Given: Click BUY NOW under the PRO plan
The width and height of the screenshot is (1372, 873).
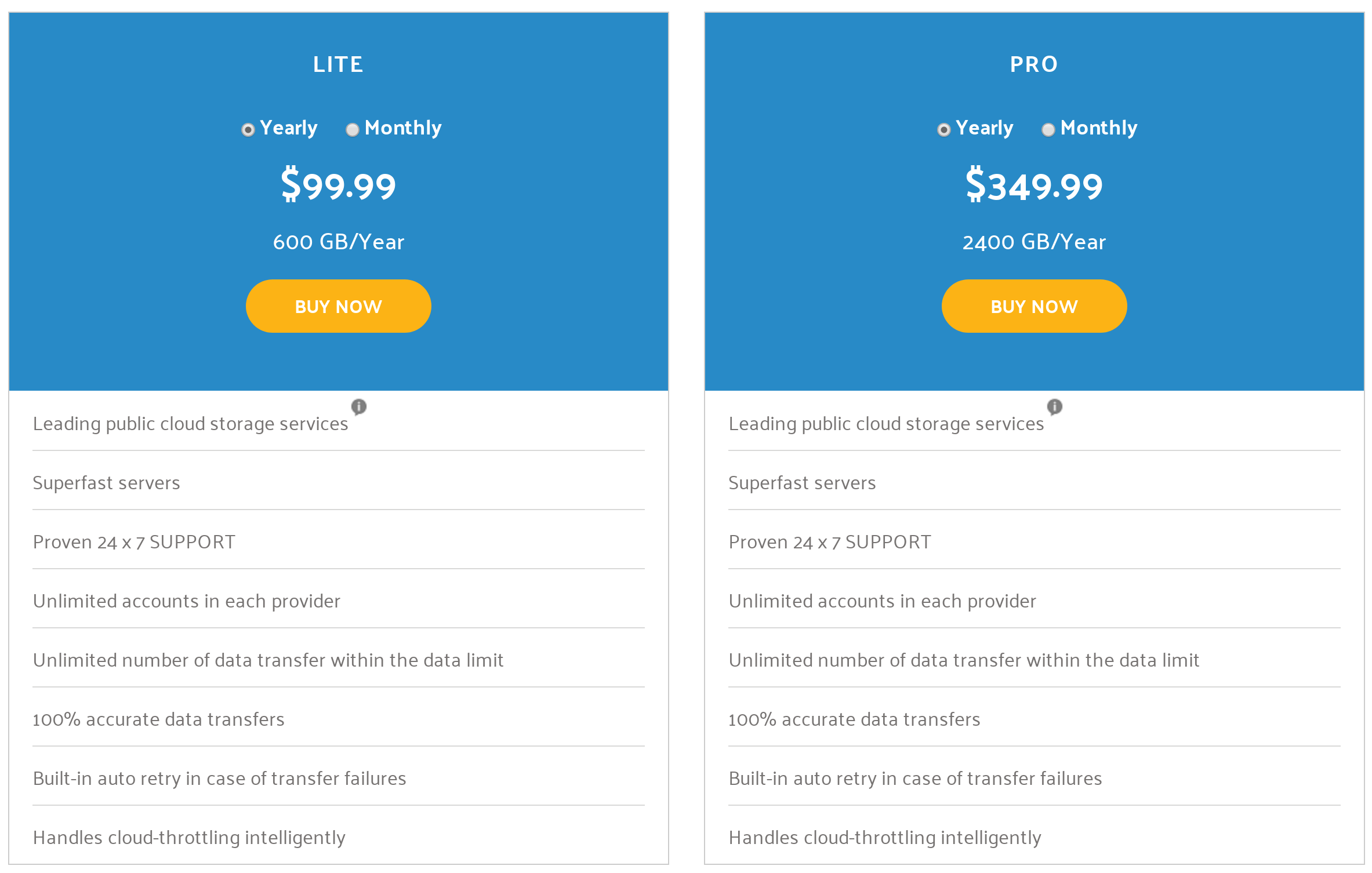Looking at the screenshot, I should pos(1034,306).
